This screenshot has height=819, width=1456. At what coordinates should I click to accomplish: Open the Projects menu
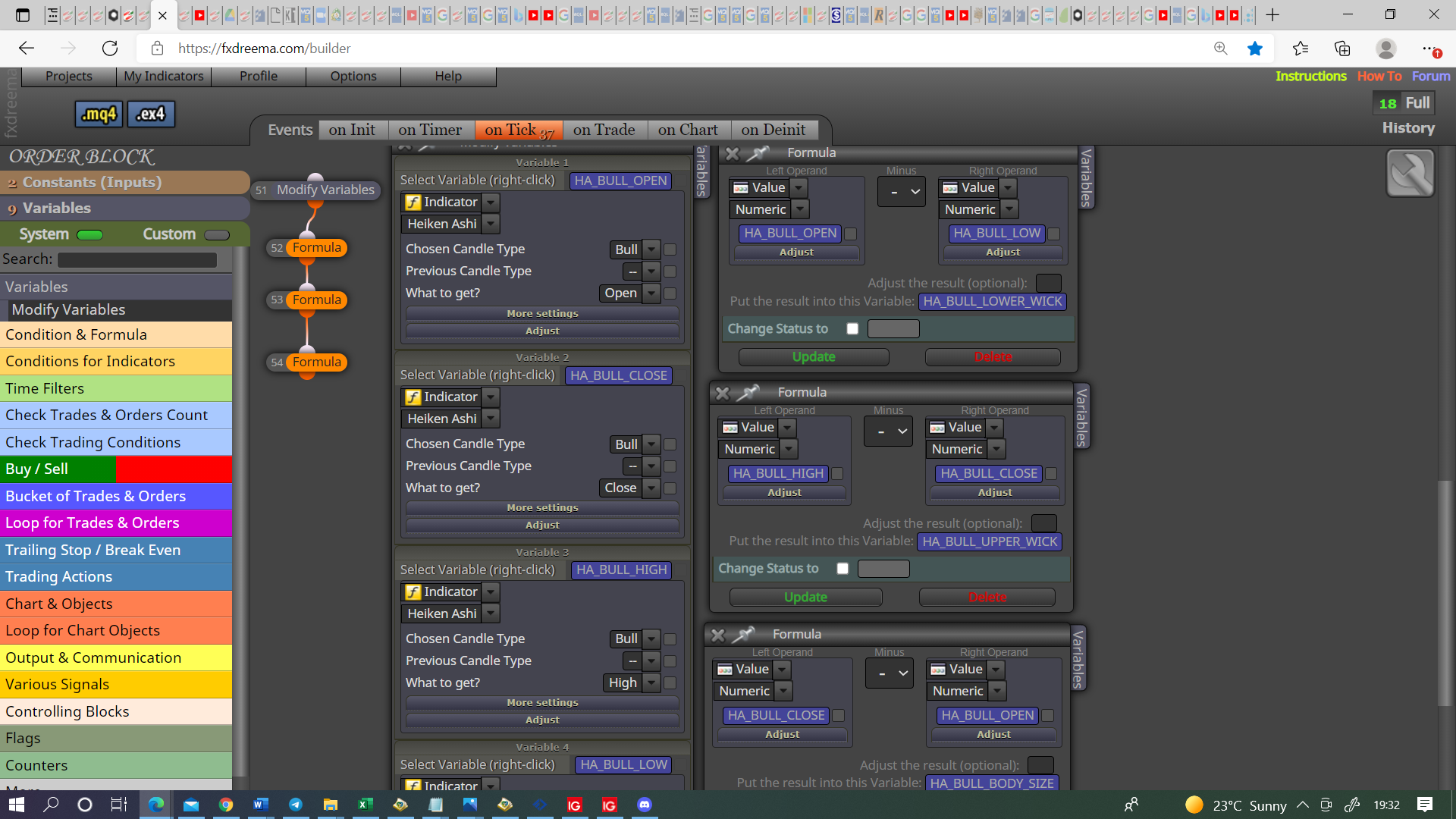pyautogui.click(x=68, y=76)
